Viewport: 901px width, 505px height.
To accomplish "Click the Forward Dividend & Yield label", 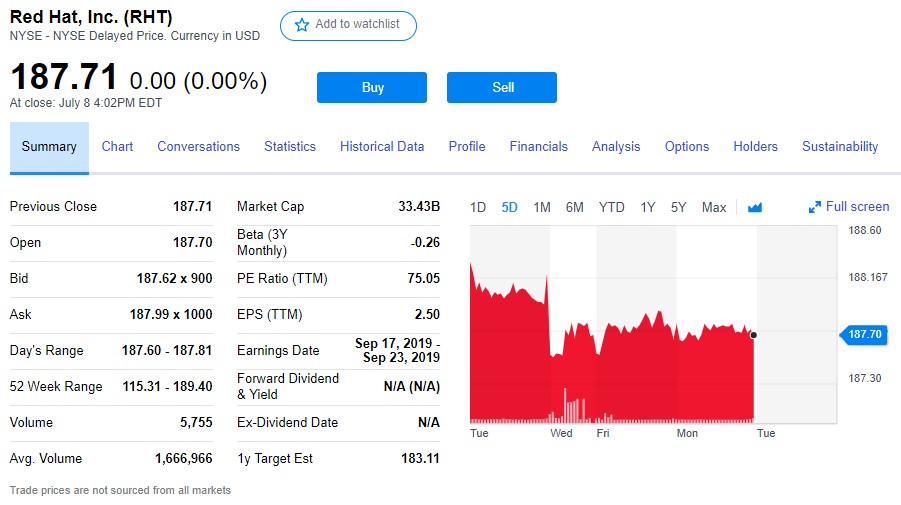I will [x=288, y=387].
